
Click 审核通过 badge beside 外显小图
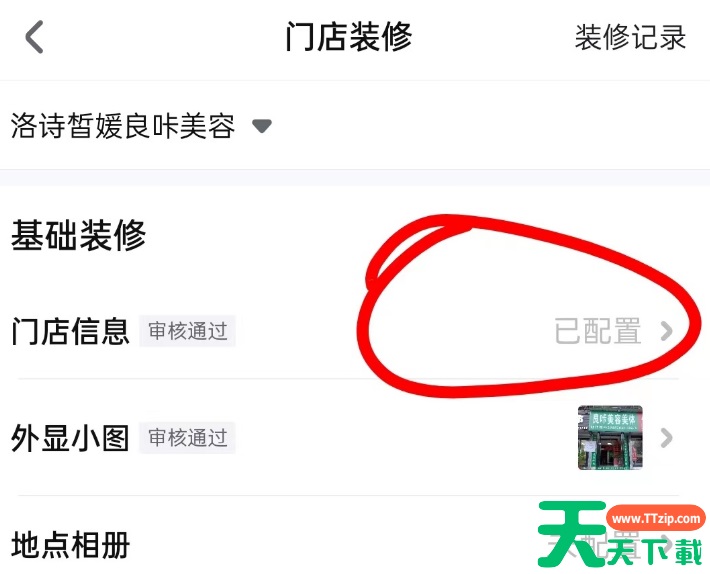187,438
